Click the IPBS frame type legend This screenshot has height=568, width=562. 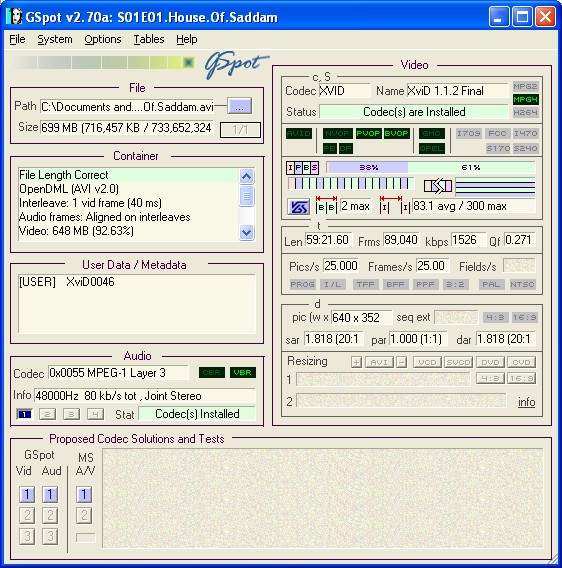pyautogui.click(x=303, y=167)
